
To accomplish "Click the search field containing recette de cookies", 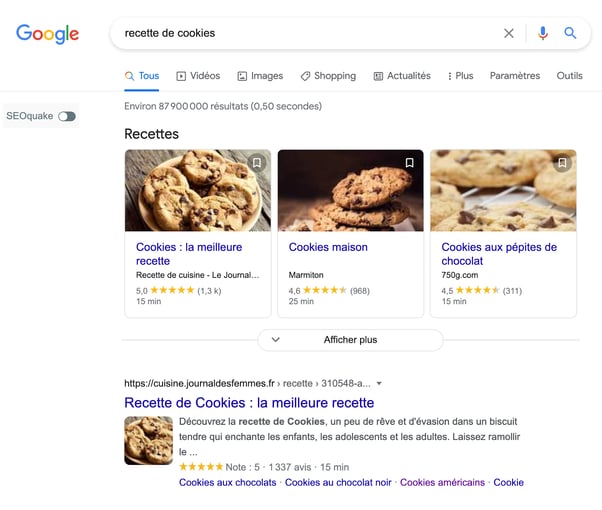I will 300,33.
